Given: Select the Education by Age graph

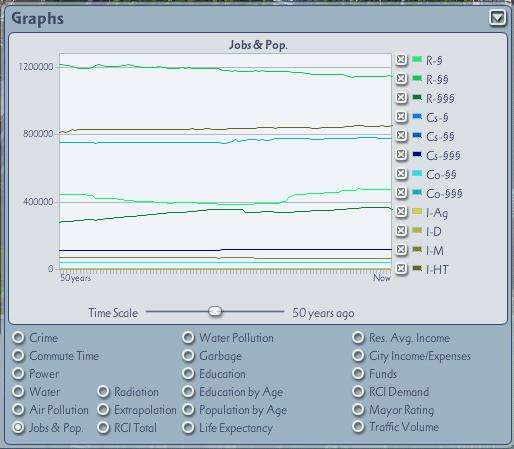Looking at the screenshot, I should tap(188, 391).
